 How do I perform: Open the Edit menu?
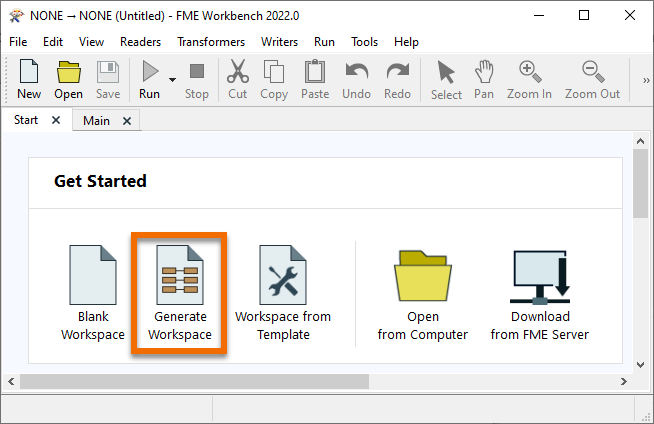[53, 42]
